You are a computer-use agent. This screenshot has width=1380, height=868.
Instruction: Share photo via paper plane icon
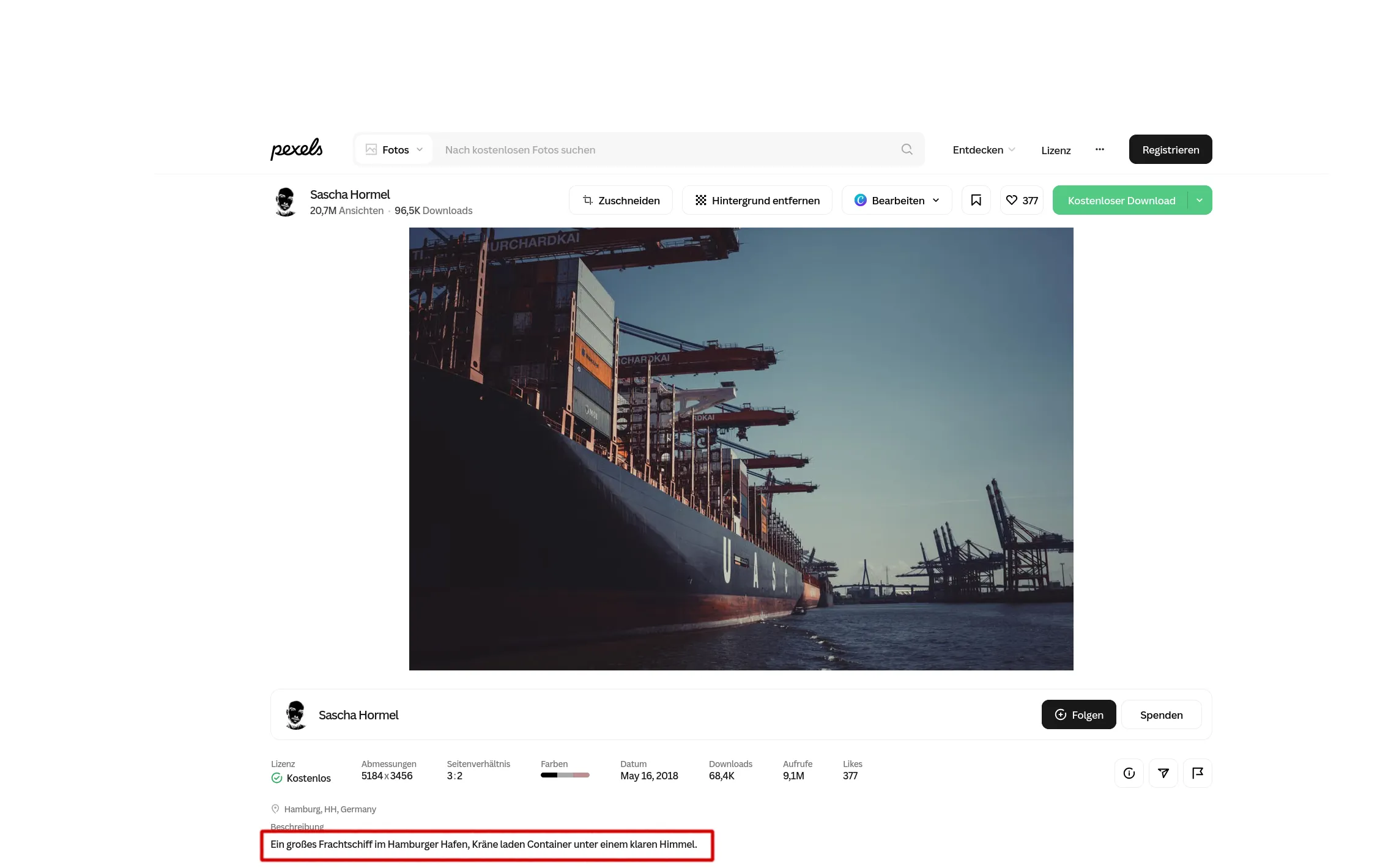[x=1163, y=773]
